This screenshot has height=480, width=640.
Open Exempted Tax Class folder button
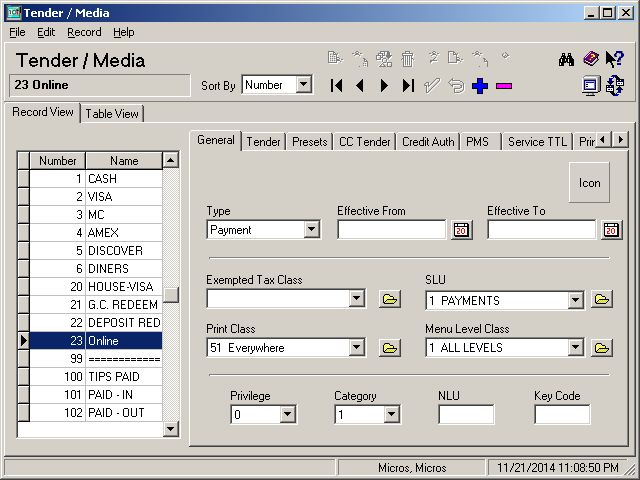(390, 300)
